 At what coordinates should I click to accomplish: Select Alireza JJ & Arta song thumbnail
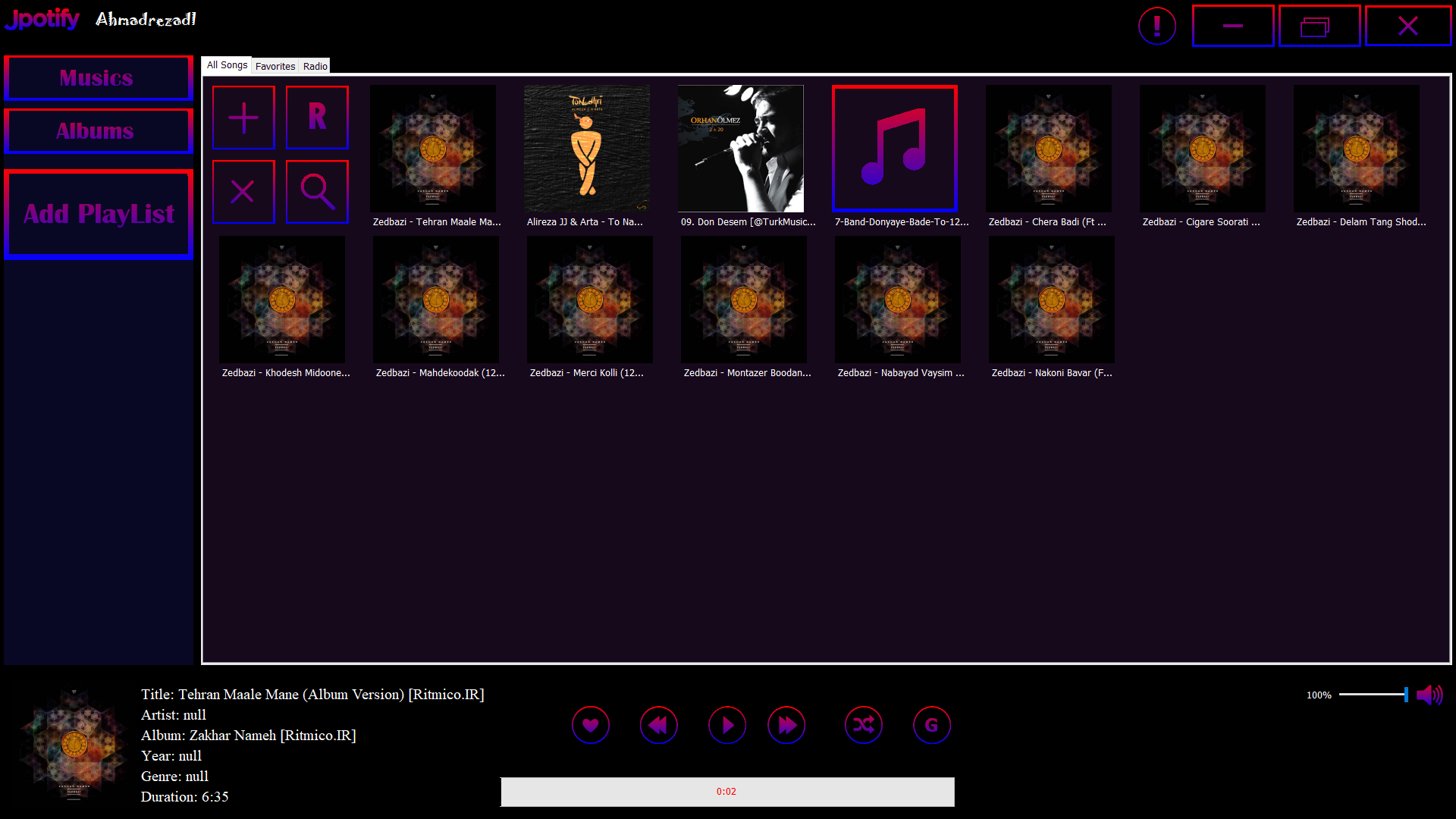click(x=587, y=149)
